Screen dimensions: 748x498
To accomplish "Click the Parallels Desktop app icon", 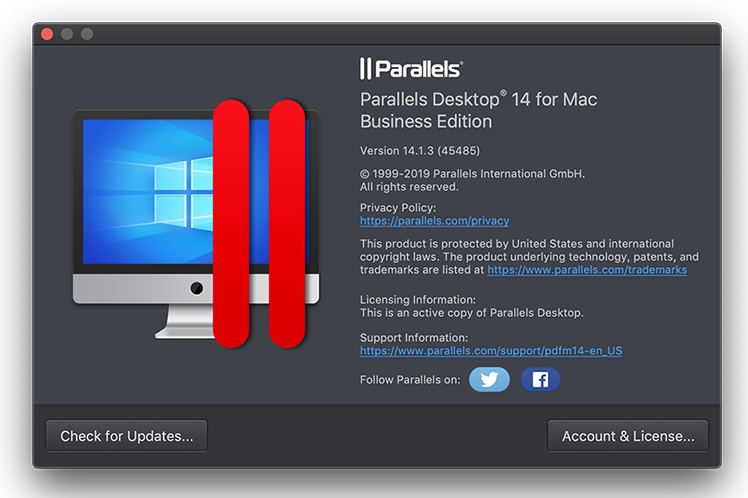I will click(196, 224).
